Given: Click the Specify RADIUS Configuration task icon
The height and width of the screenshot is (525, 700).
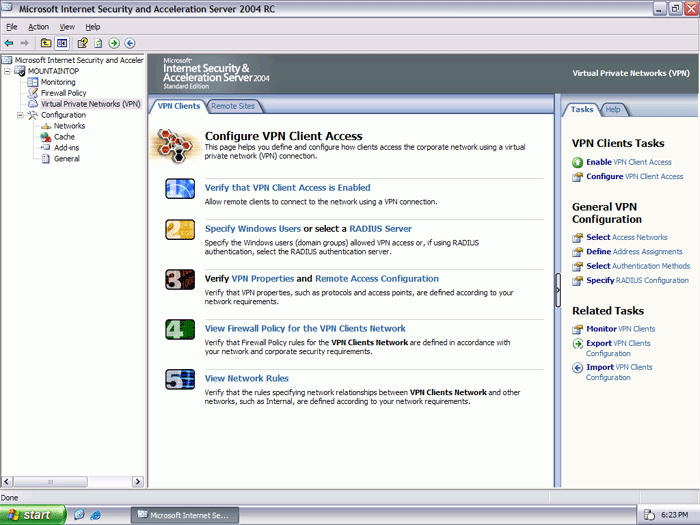Looking at the screenshot, I should 577,280.
